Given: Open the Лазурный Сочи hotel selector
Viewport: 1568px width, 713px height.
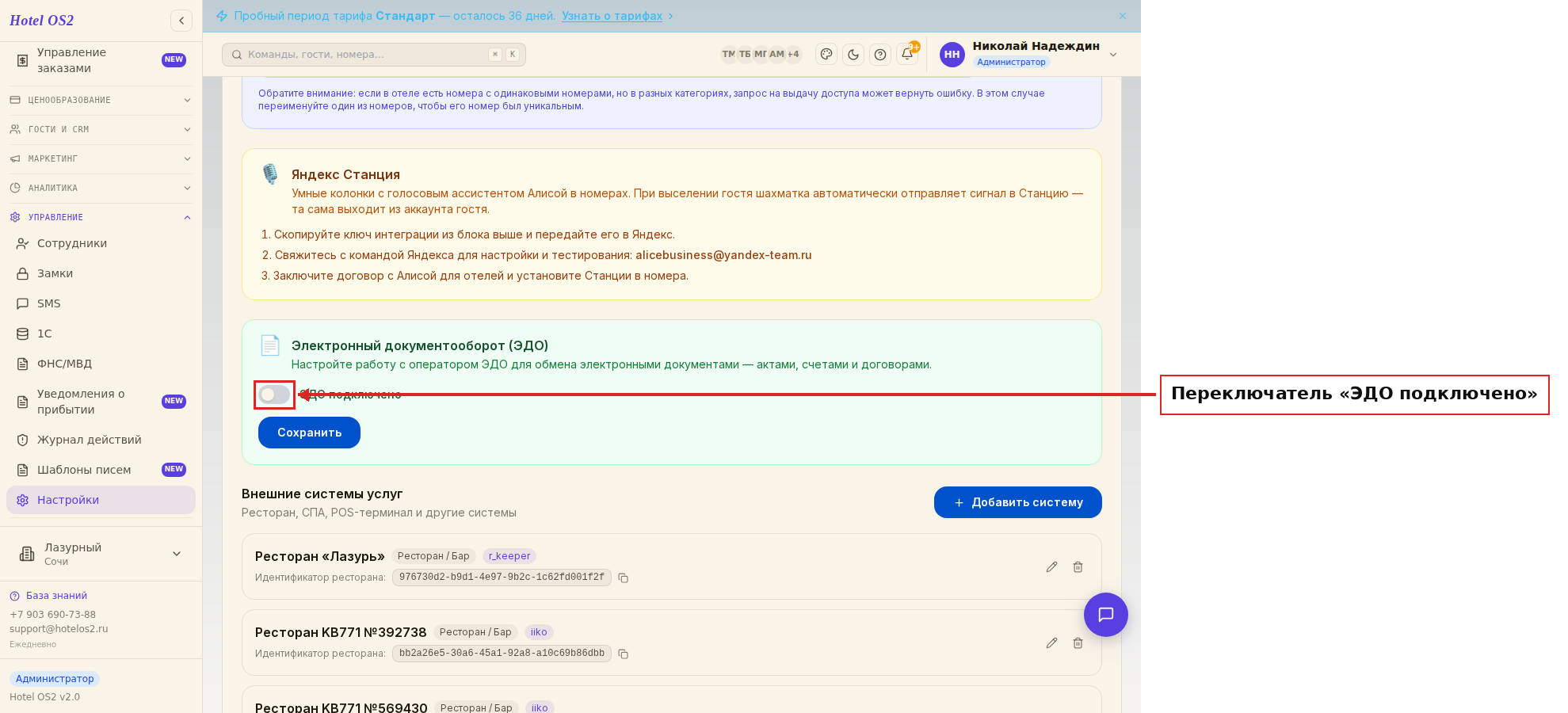Looking at the screenshot, I should click(101, 554).
